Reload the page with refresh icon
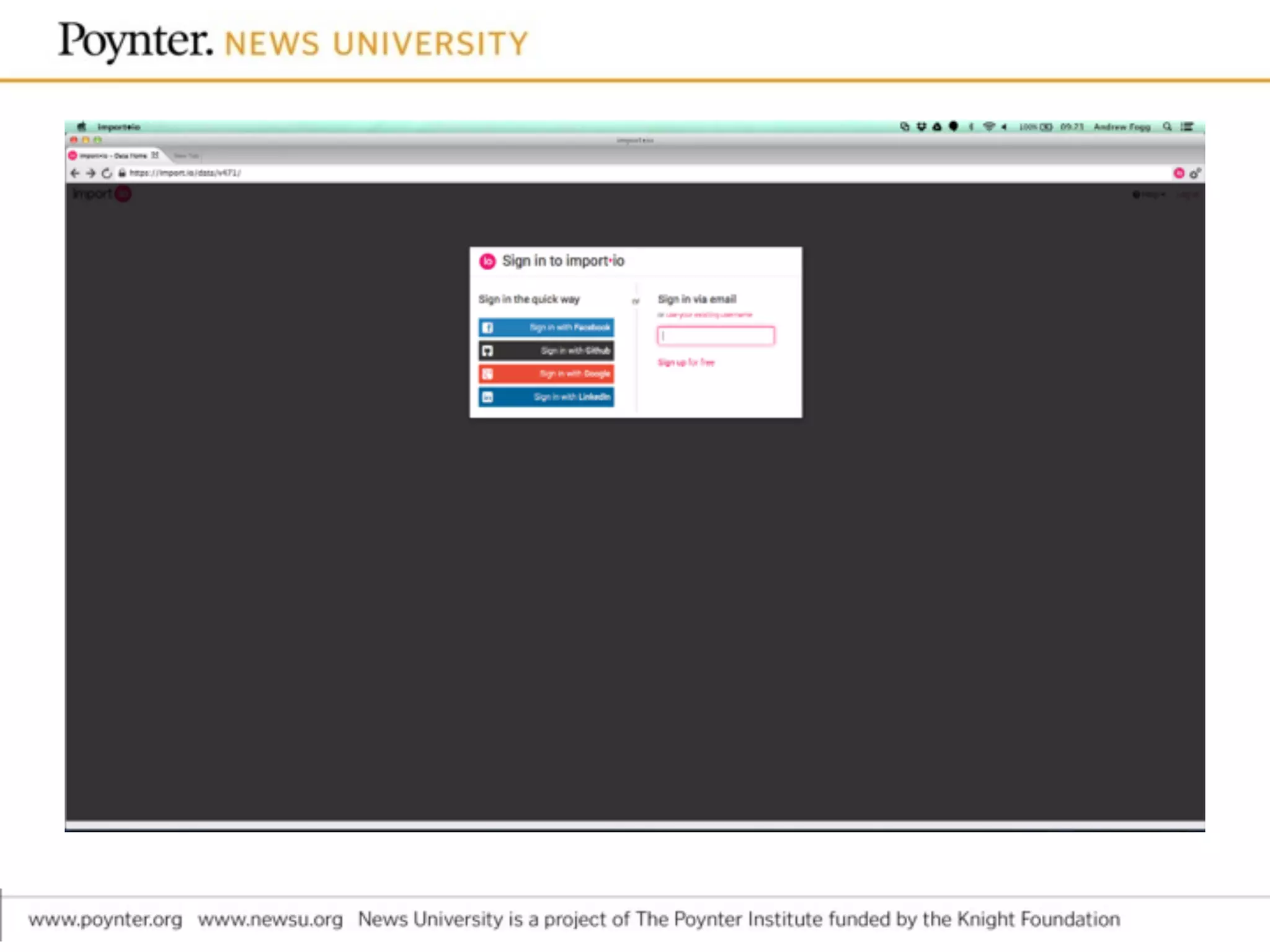This screenshot has width=1270, height=952. [107, 173]
